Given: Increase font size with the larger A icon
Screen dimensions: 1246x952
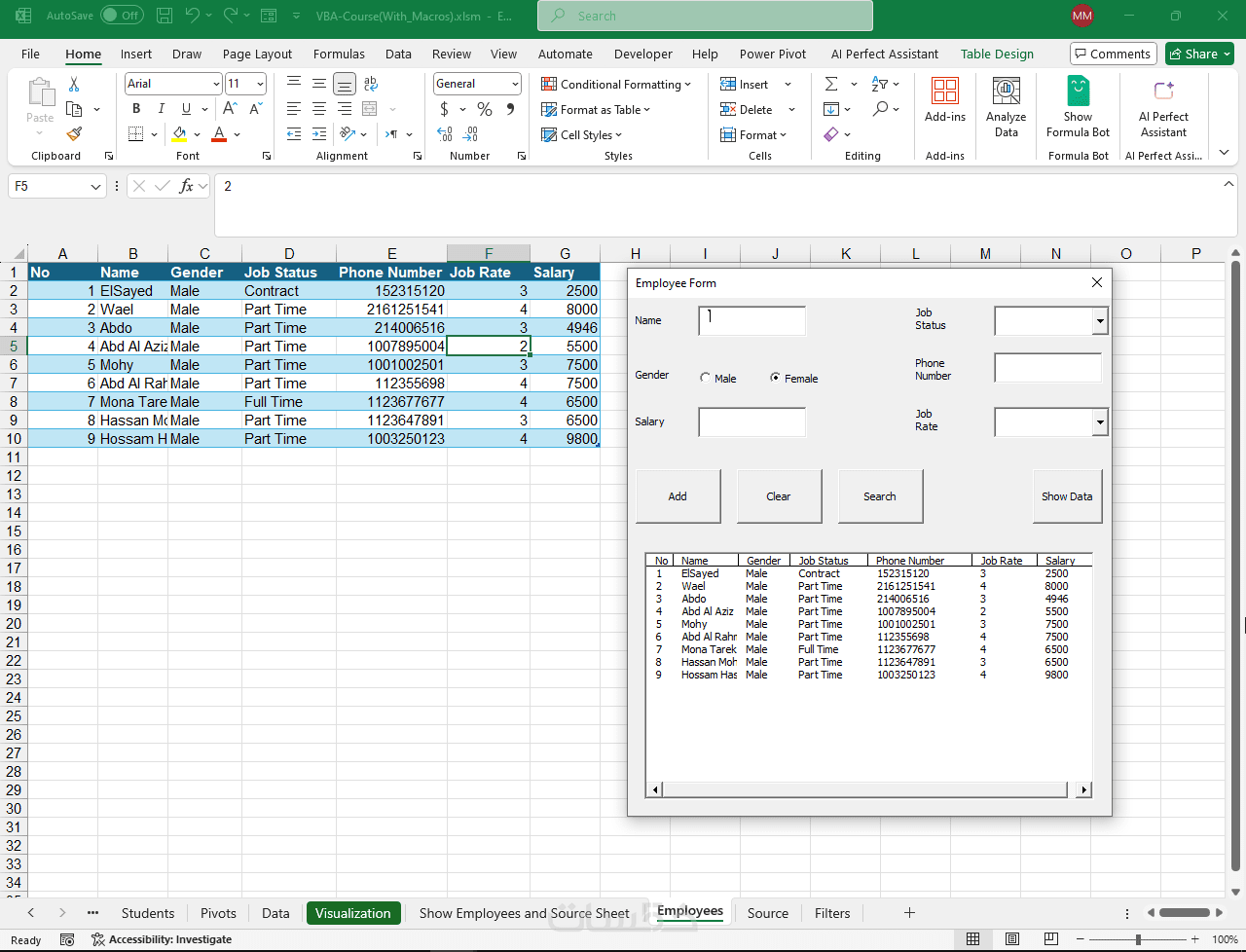Looking at the screenshot, I should [231, 109].
